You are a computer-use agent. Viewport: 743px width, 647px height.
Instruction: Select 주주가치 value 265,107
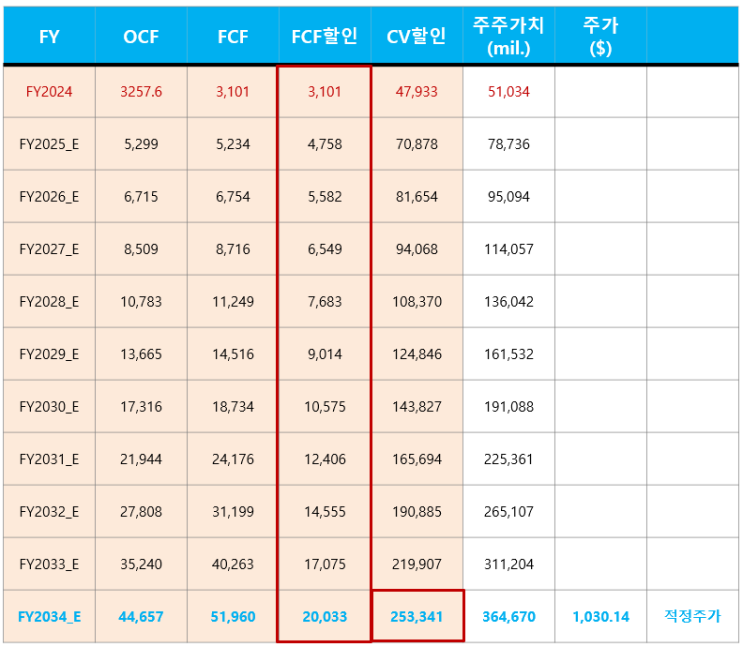509,512
